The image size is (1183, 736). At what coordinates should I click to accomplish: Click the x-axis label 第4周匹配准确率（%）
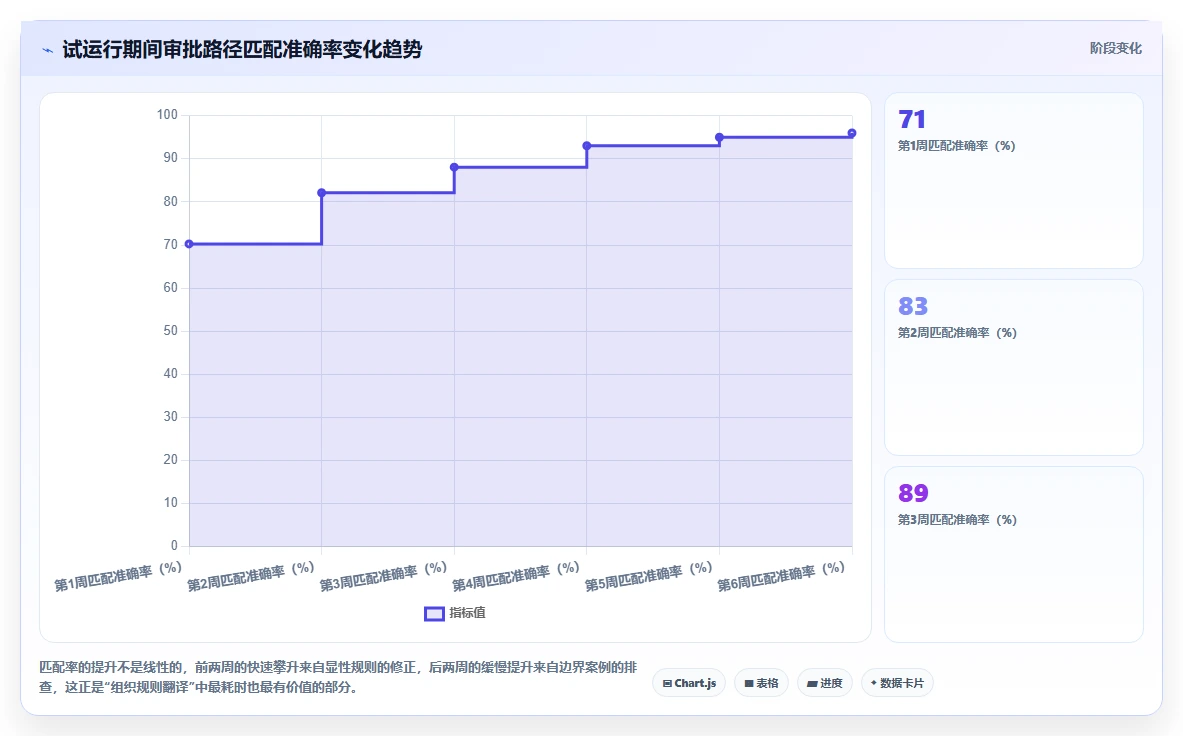tap(517, 576)
